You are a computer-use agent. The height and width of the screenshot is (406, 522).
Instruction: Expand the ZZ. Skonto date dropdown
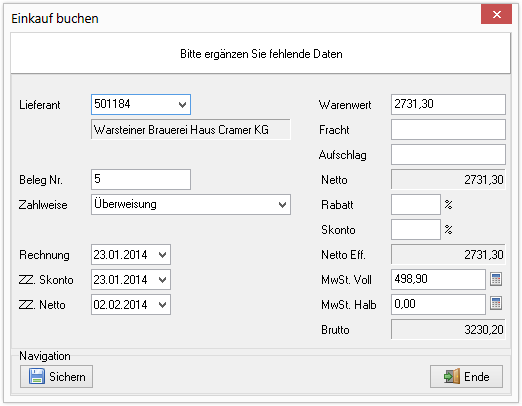(x=162, y=280)
